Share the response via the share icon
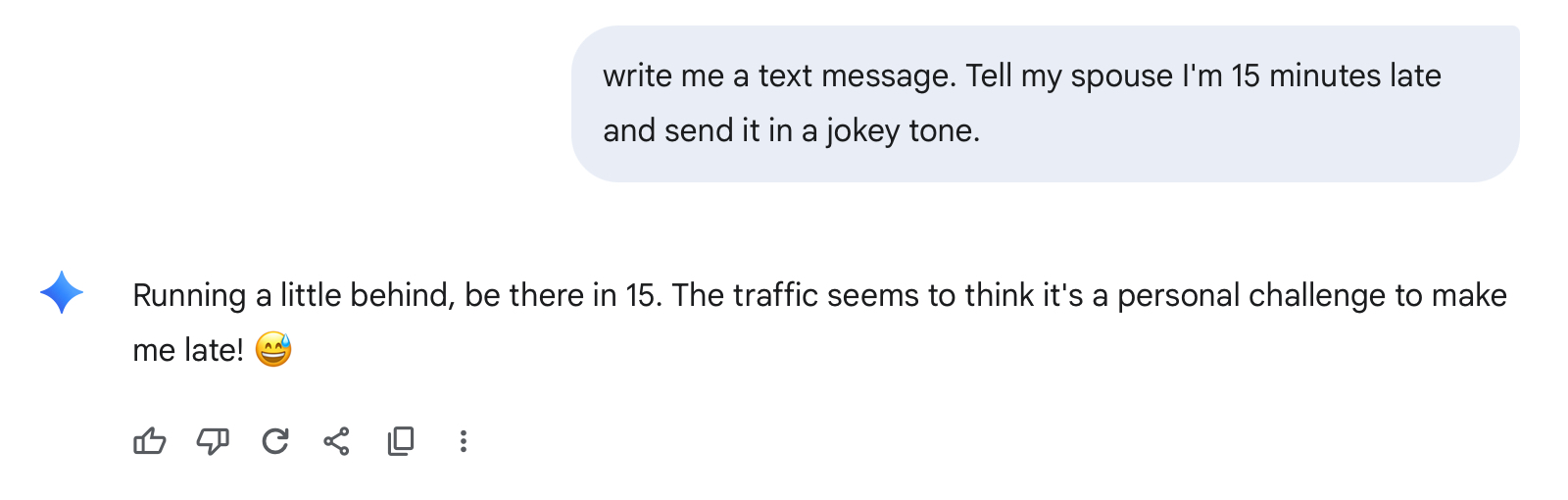 [337, 442]
